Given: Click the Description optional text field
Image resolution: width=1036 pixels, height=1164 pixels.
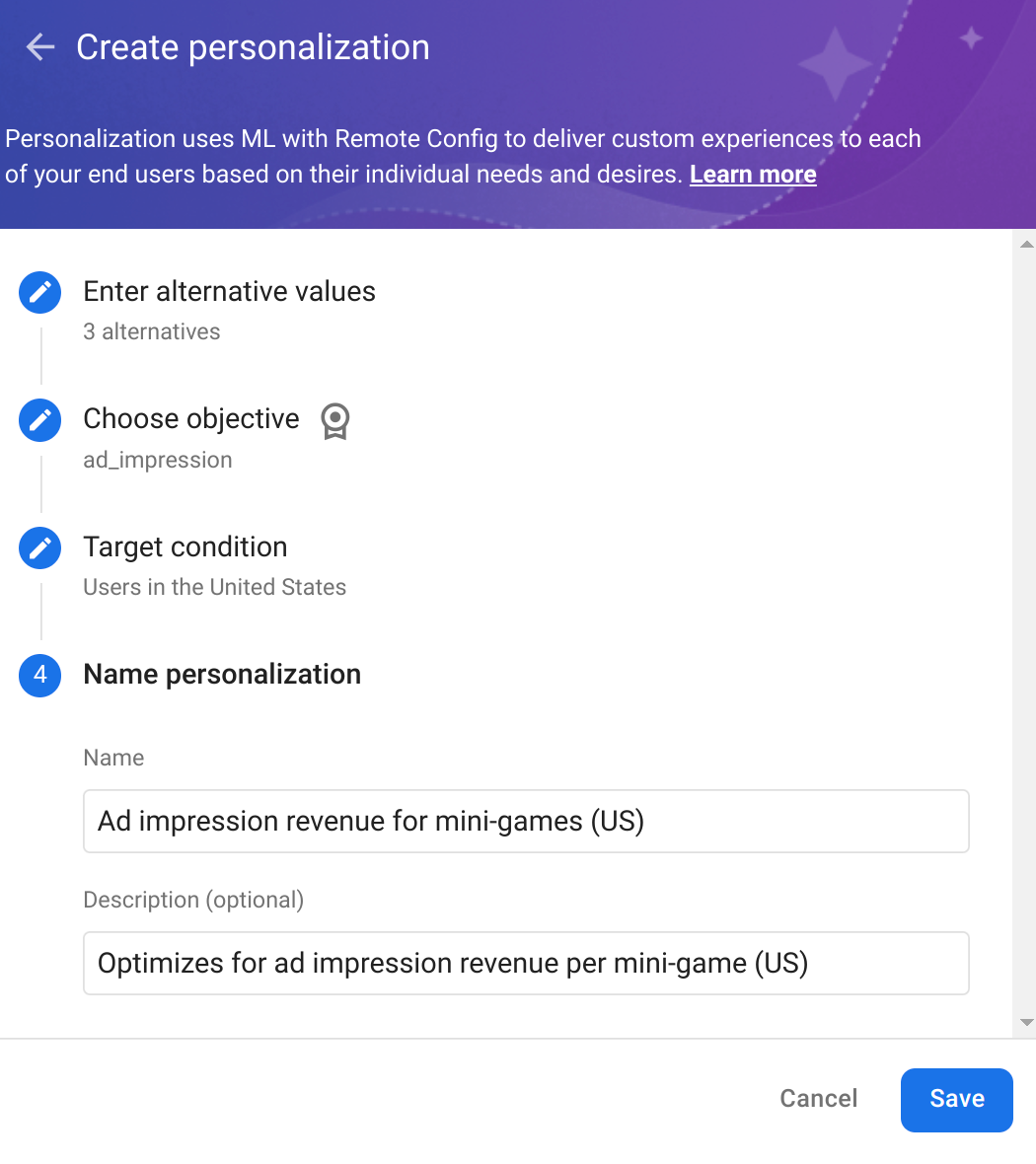Looking at the screenshot, I should tap(526, 963).
